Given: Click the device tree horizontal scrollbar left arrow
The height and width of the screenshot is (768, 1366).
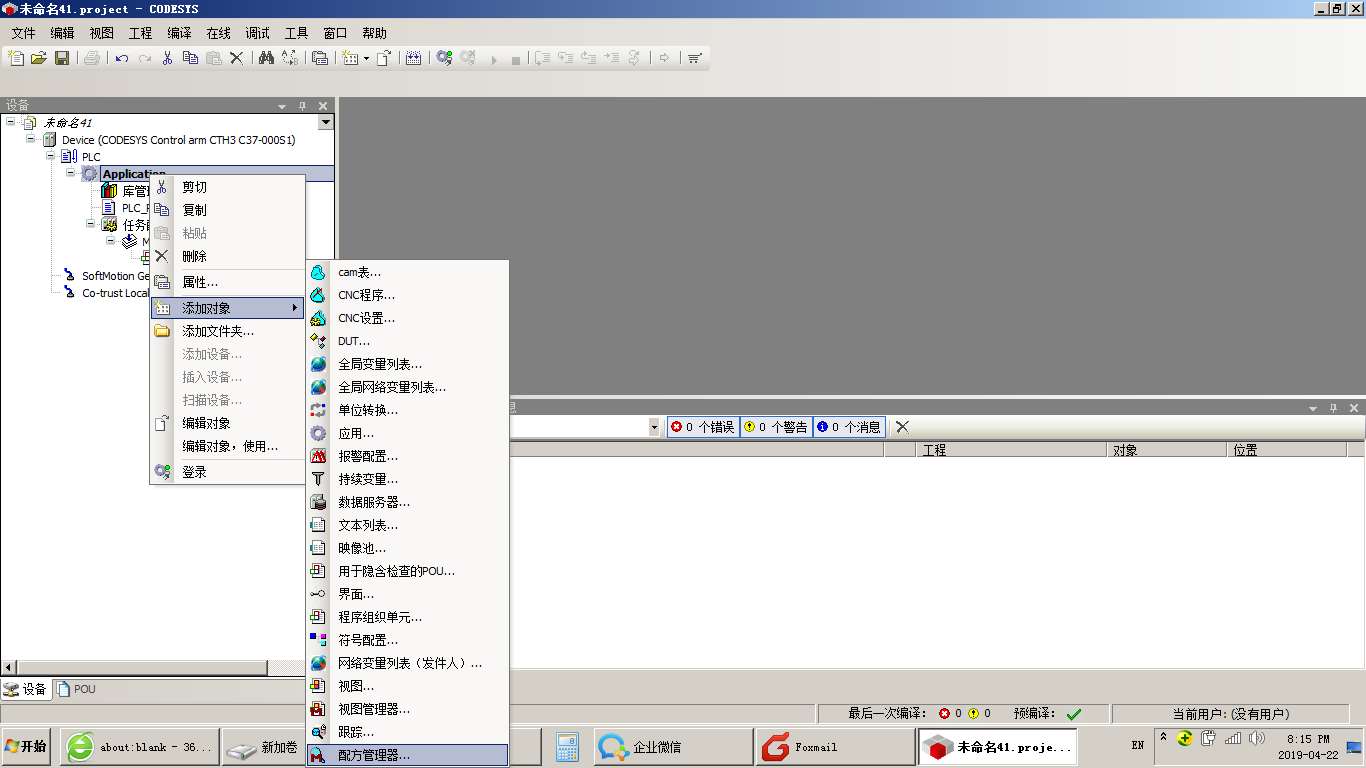Looking at the screenshot, I should tap(9, 667).
